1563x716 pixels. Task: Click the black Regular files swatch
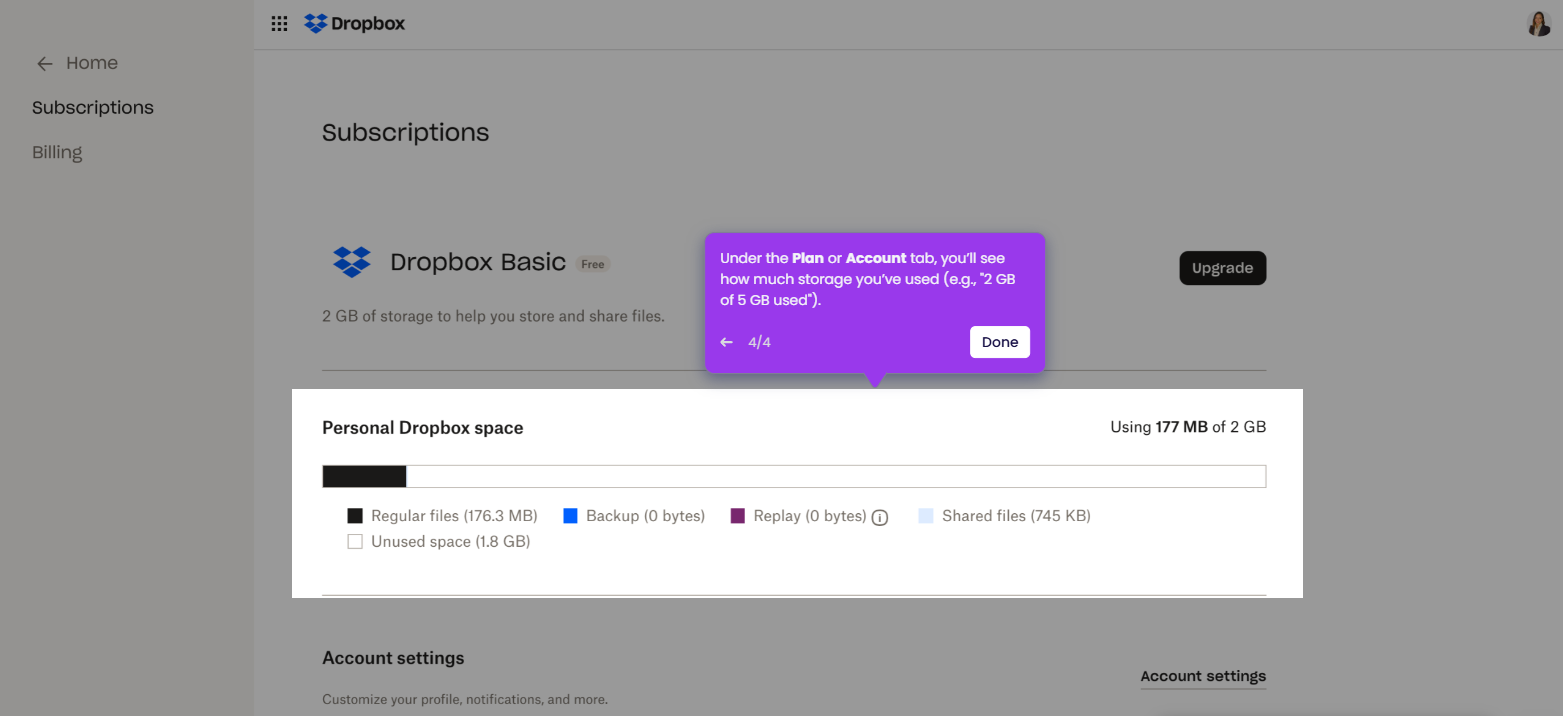(355, 516)
